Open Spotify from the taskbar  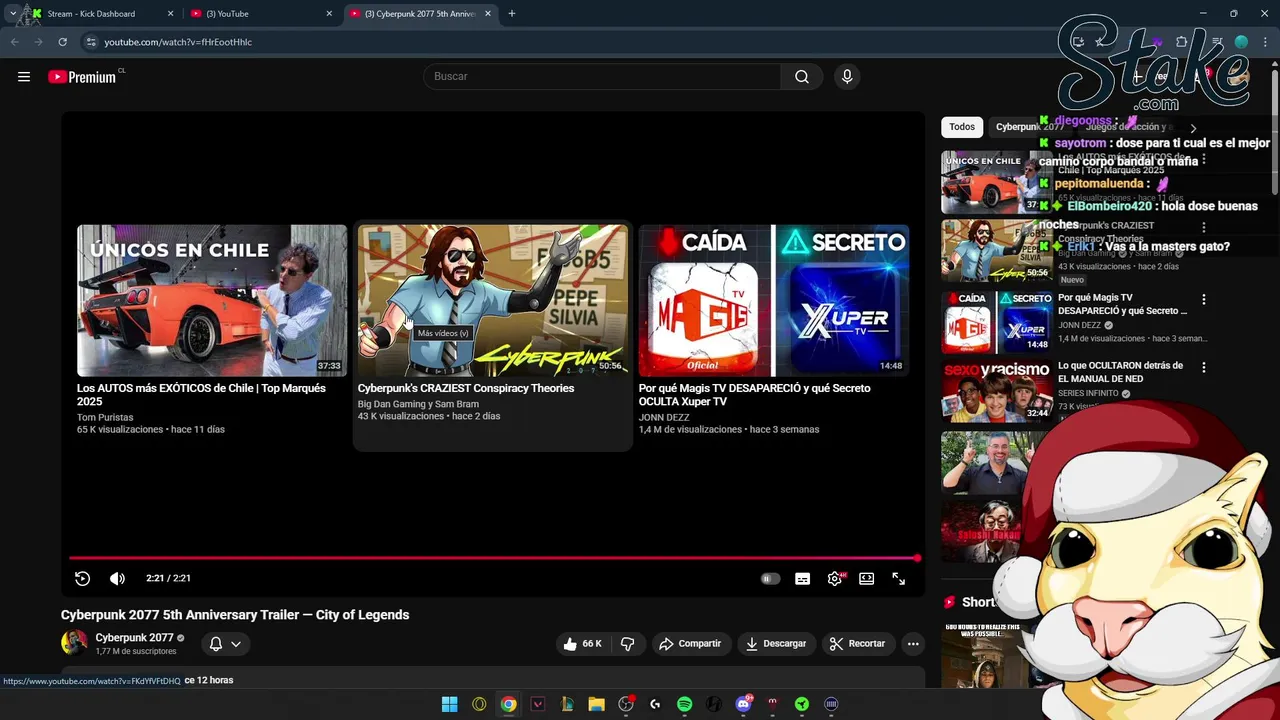point(684,704)
